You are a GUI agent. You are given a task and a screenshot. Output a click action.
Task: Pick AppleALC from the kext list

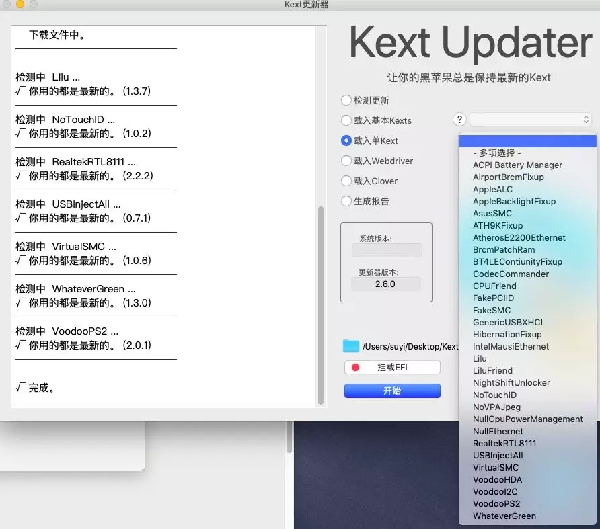click(x=494, y=189)
